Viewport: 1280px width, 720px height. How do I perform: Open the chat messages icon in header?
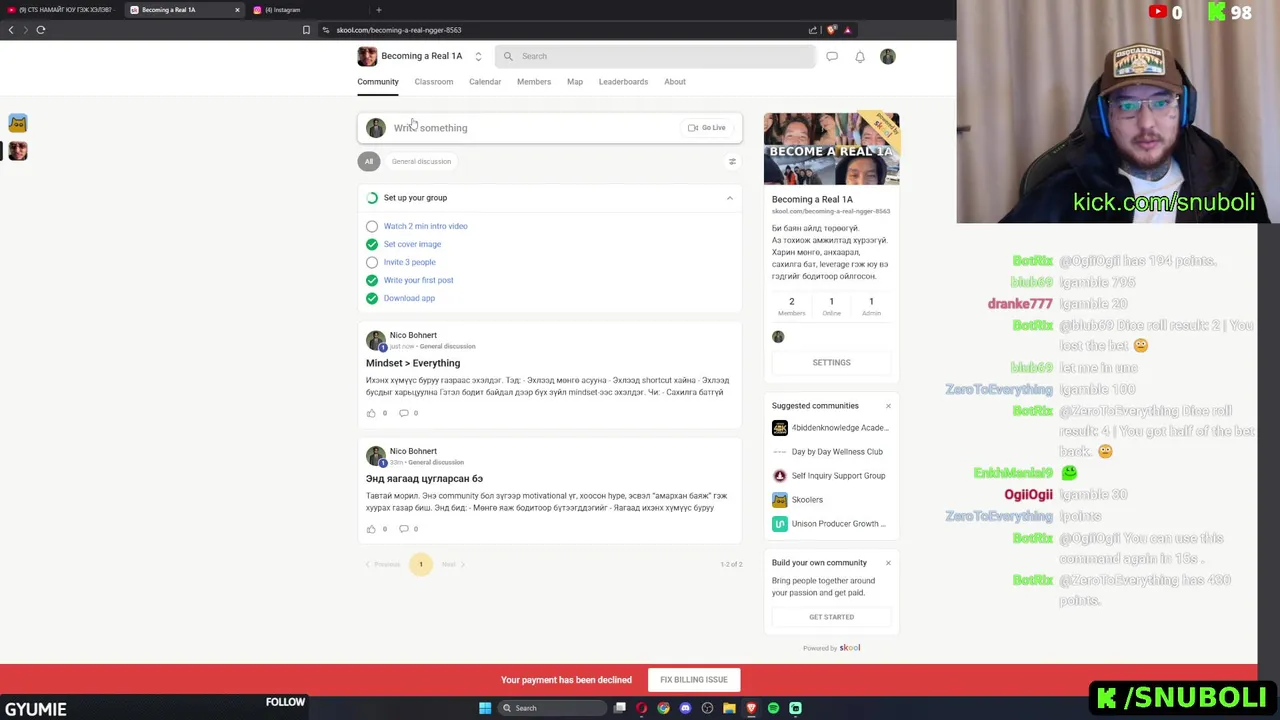[x=832, y=56]
